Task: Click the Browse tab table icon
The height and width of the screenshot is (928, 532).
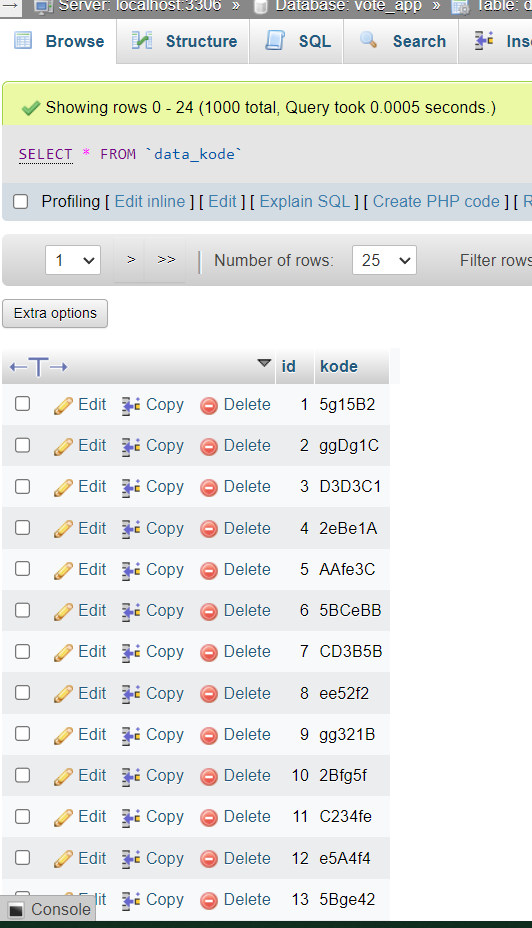Action: pyautogui.click(x=23, y=40)
